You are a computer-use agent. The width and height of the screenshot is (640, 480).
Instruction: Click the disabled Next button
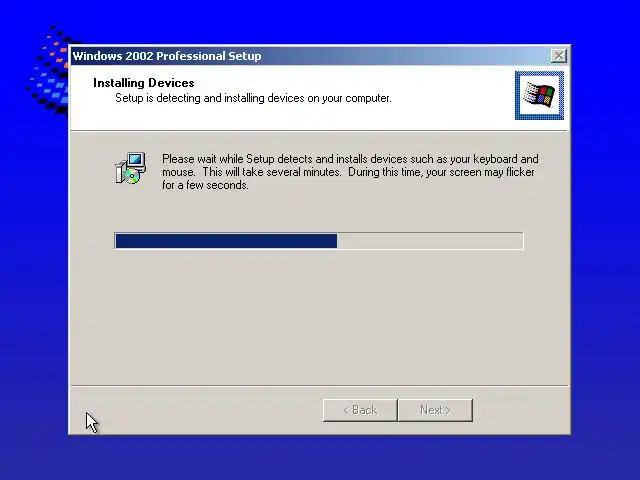click(x=435, y=410)
